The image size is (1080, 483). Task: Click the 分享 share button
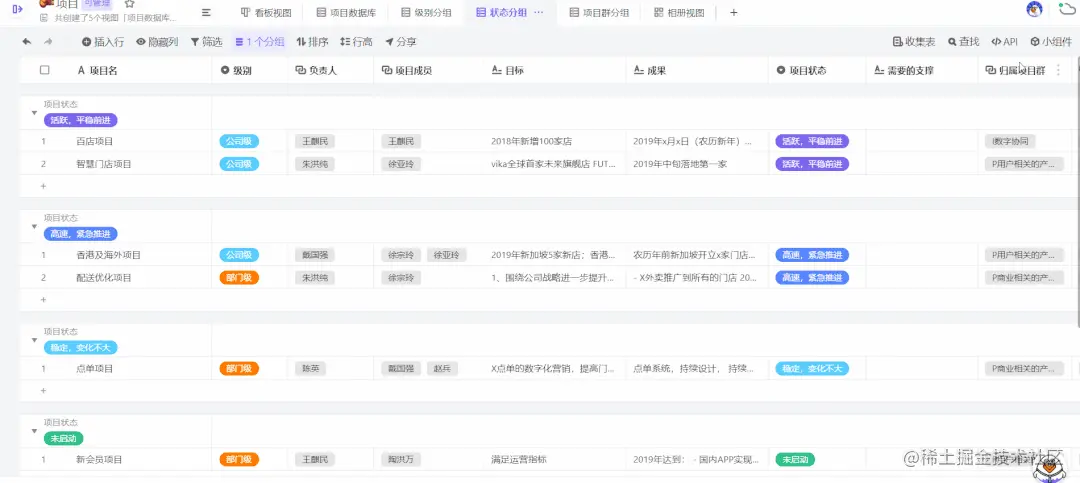(x=400, y=42)
